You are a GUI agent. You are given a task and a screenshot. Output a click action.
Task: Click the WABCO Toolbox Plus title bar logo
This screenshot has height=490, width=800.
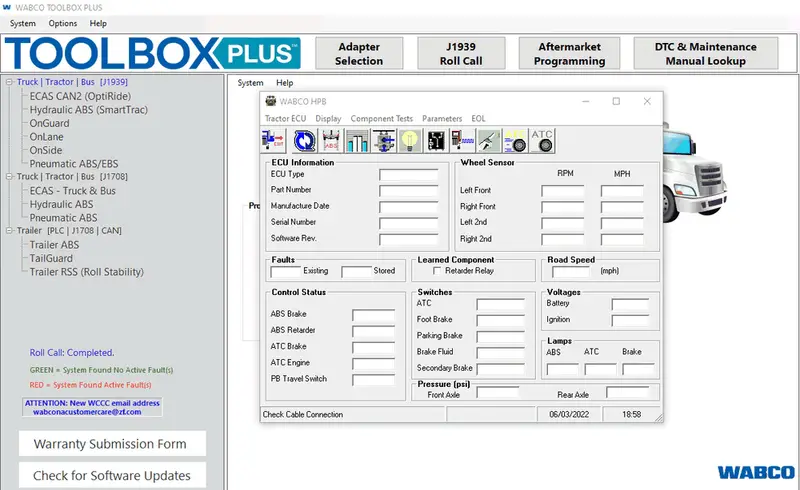(7, 7)
